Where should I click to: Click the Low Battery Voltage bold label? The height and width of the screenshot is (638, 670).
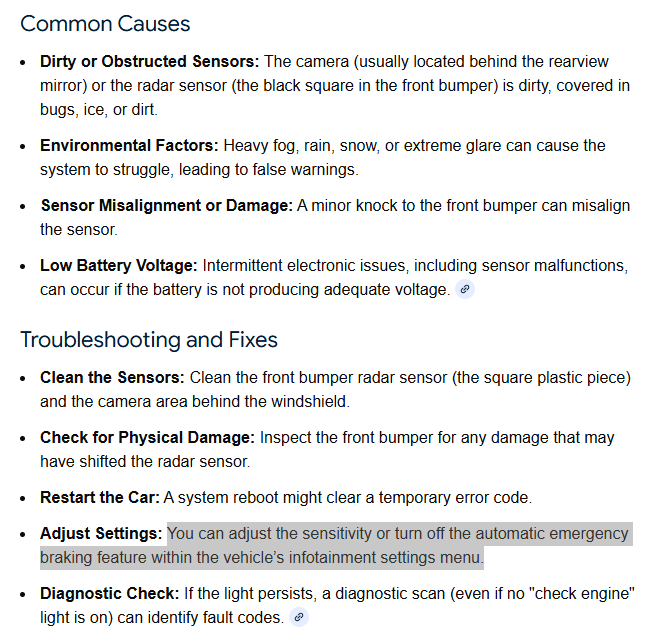(x=119, y=266)
